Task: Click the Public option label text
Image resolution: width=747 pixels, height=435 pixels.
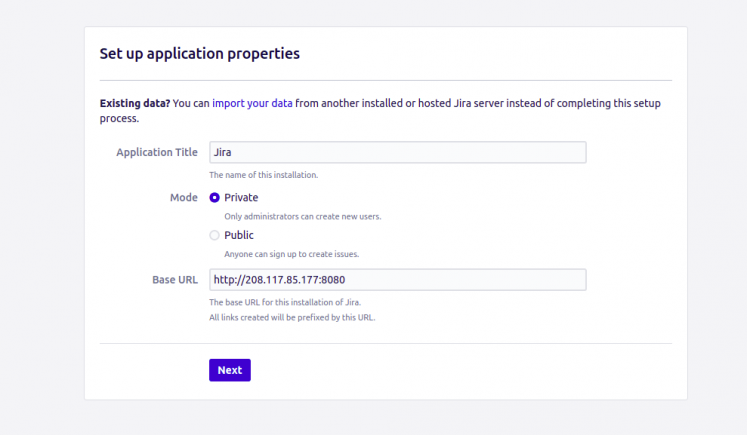Action: (239, 236)
